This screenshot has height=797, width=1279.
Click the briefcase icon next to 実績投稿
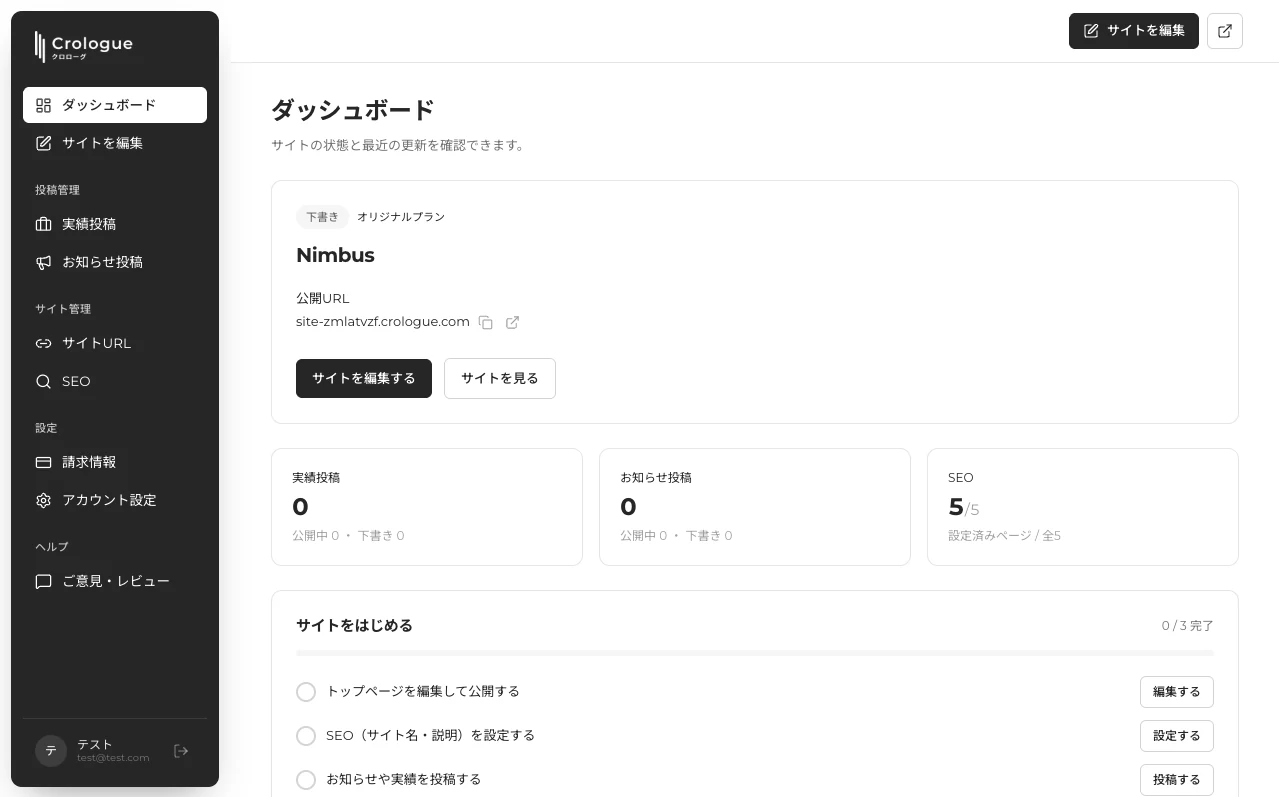(43, 224)
